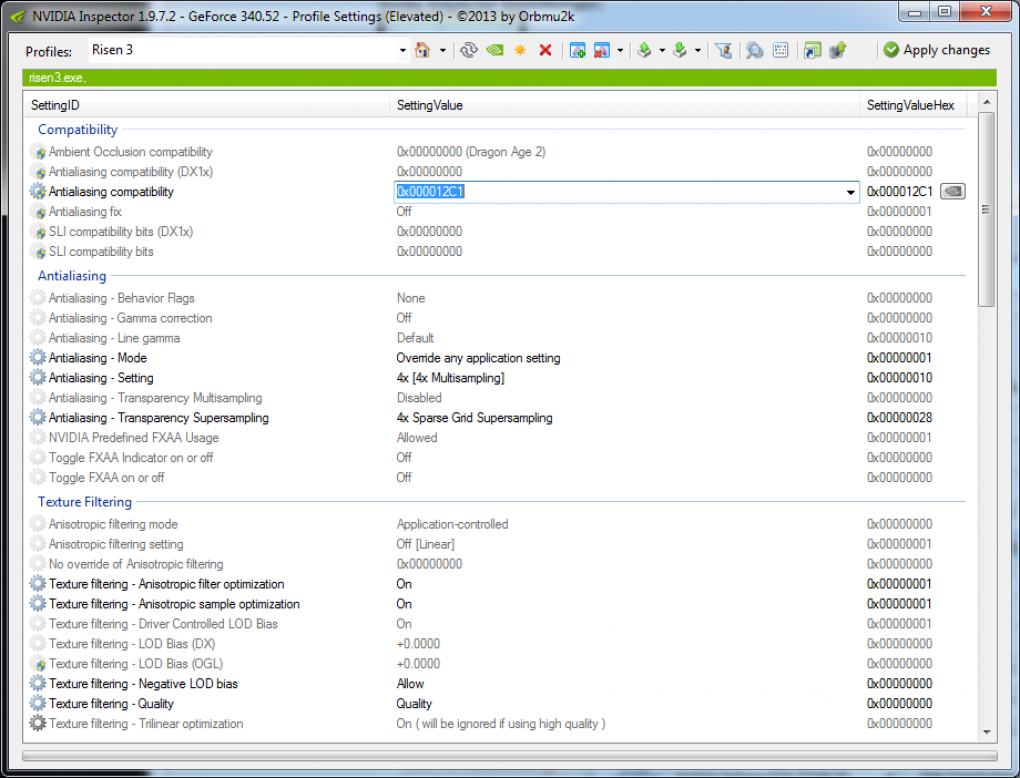Collapse the Antialiasing section header

[72, 276]
